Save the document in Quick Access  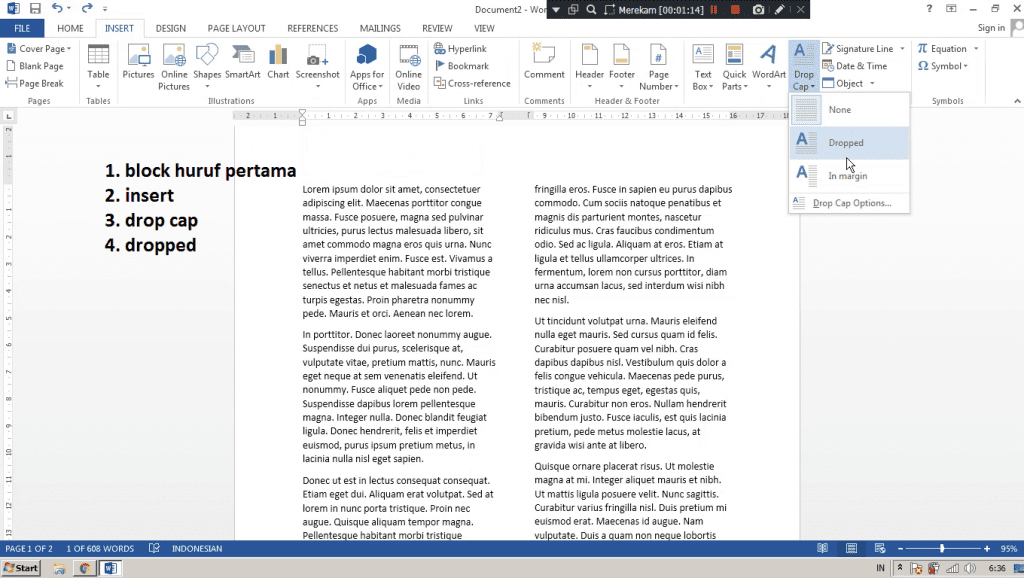tap(35, 8)
